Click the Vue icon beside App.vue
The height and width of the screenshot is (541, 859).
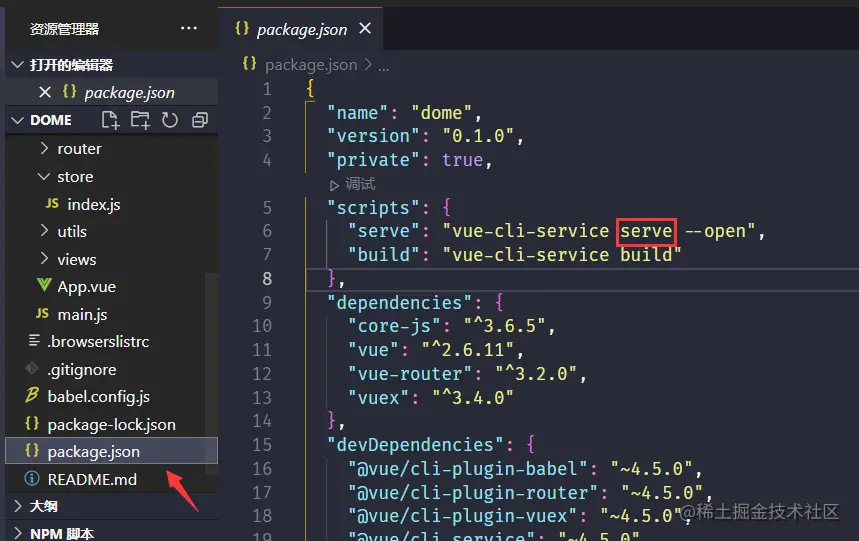coord(44,285)
